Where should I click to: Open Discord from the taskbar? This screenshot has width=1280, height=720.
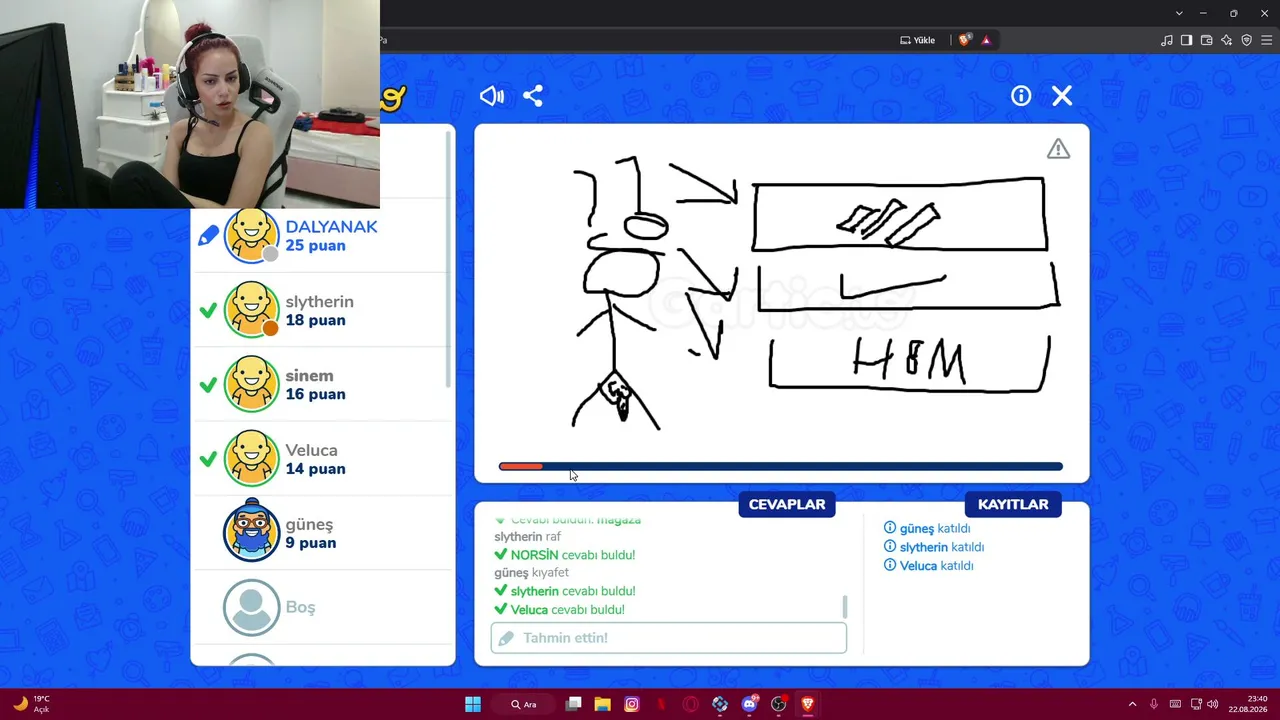coord(750,704)
